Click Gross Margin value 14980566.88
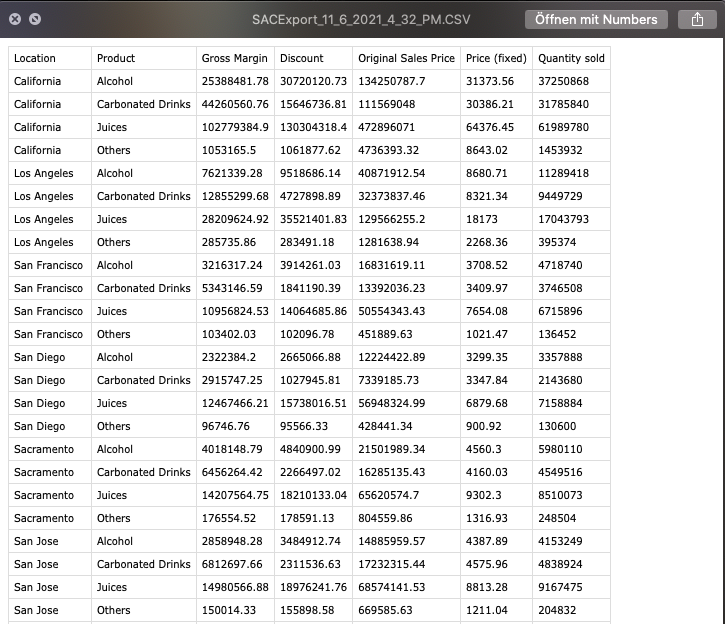 pos(235,587)
